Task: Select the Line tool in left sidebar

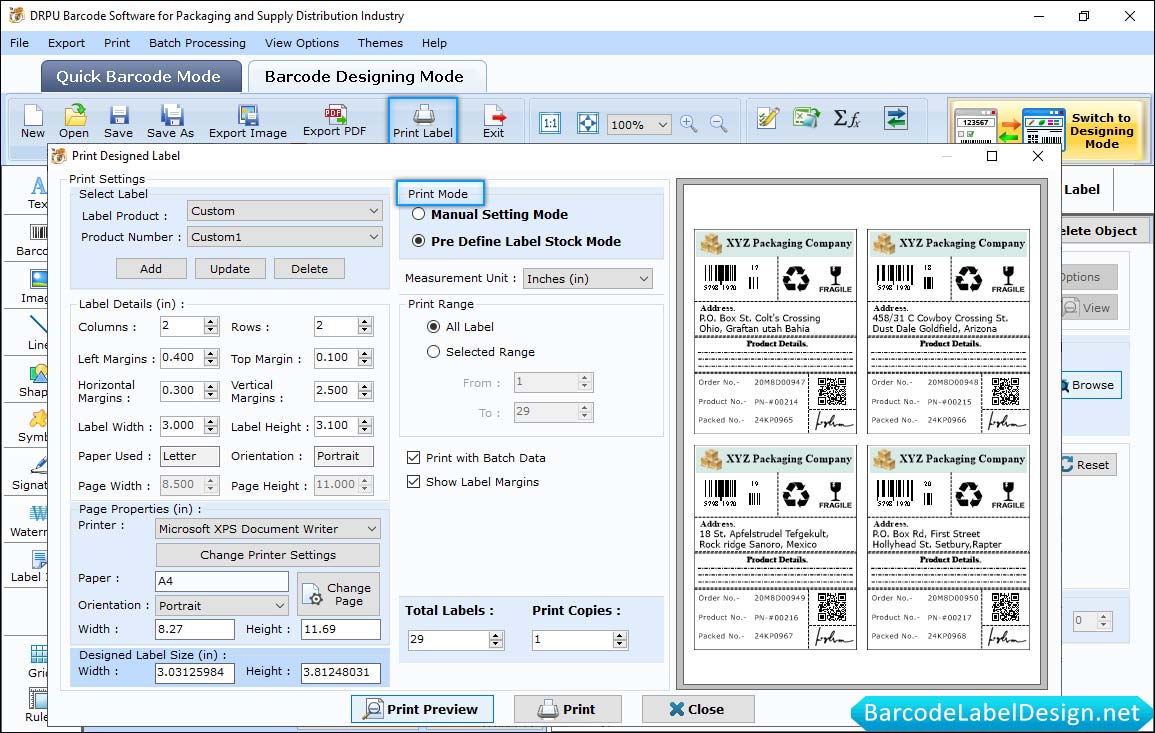Action: (38, 333)
